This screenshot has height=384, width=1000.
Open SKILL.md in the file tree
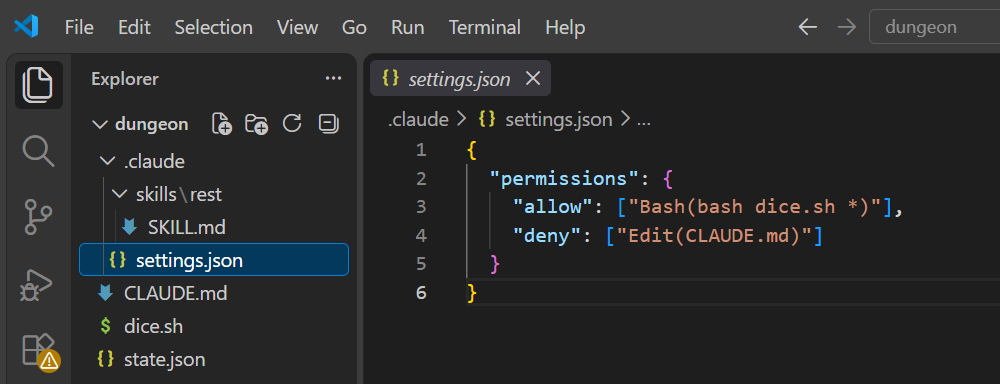pyautogui.click(x=187, y=227)
